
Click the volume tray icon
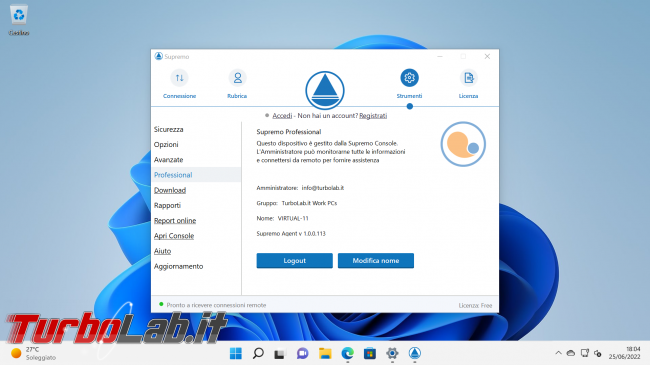(597, 353)
